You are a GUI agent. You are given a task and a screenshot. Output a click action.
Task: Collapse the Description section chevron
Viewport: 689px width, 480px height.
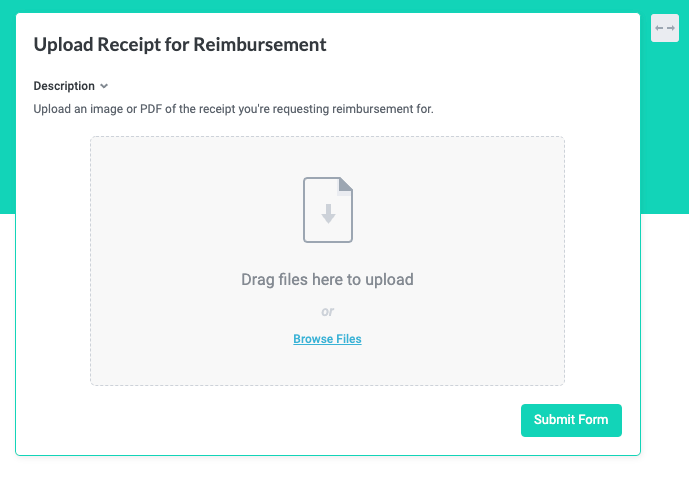pos(104,87)
